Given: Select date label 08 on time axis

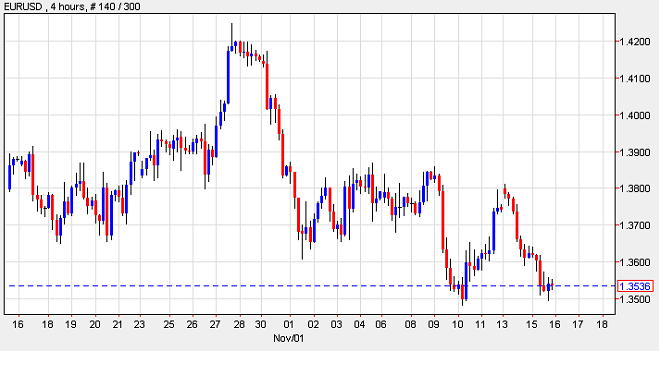Looking at the screenshot, I should (411, 324).
